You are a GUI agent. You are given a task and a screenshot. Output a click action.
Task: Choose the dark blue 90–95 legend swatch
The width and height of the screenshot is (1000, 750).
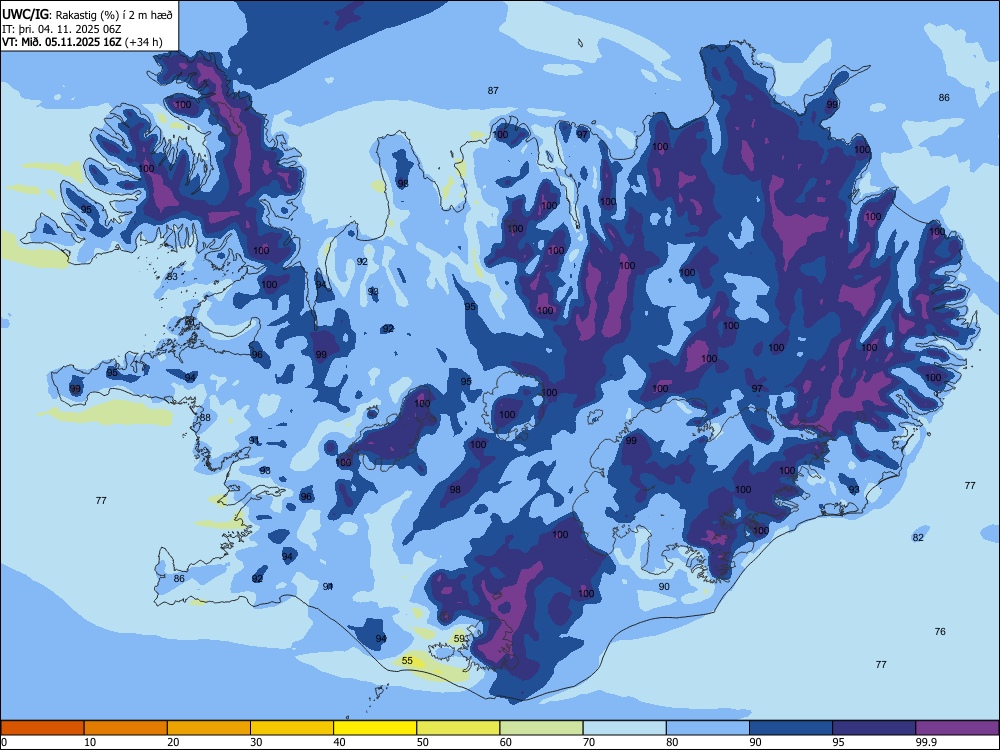pyautogui.click(x=791, y=728)
